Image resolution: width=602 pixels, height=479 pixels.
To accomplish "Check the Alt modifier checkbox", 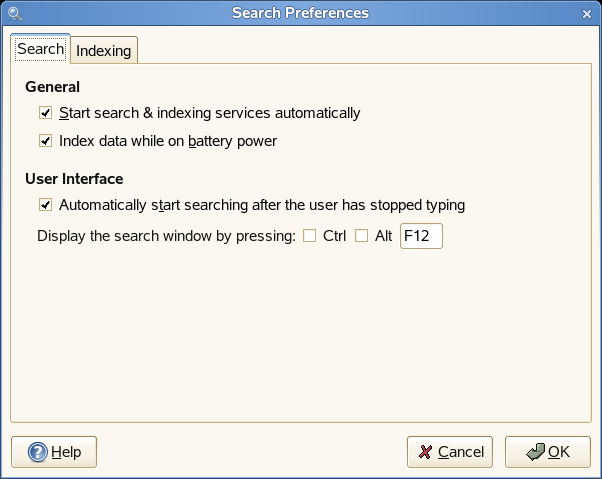I will tap(362, 237).
